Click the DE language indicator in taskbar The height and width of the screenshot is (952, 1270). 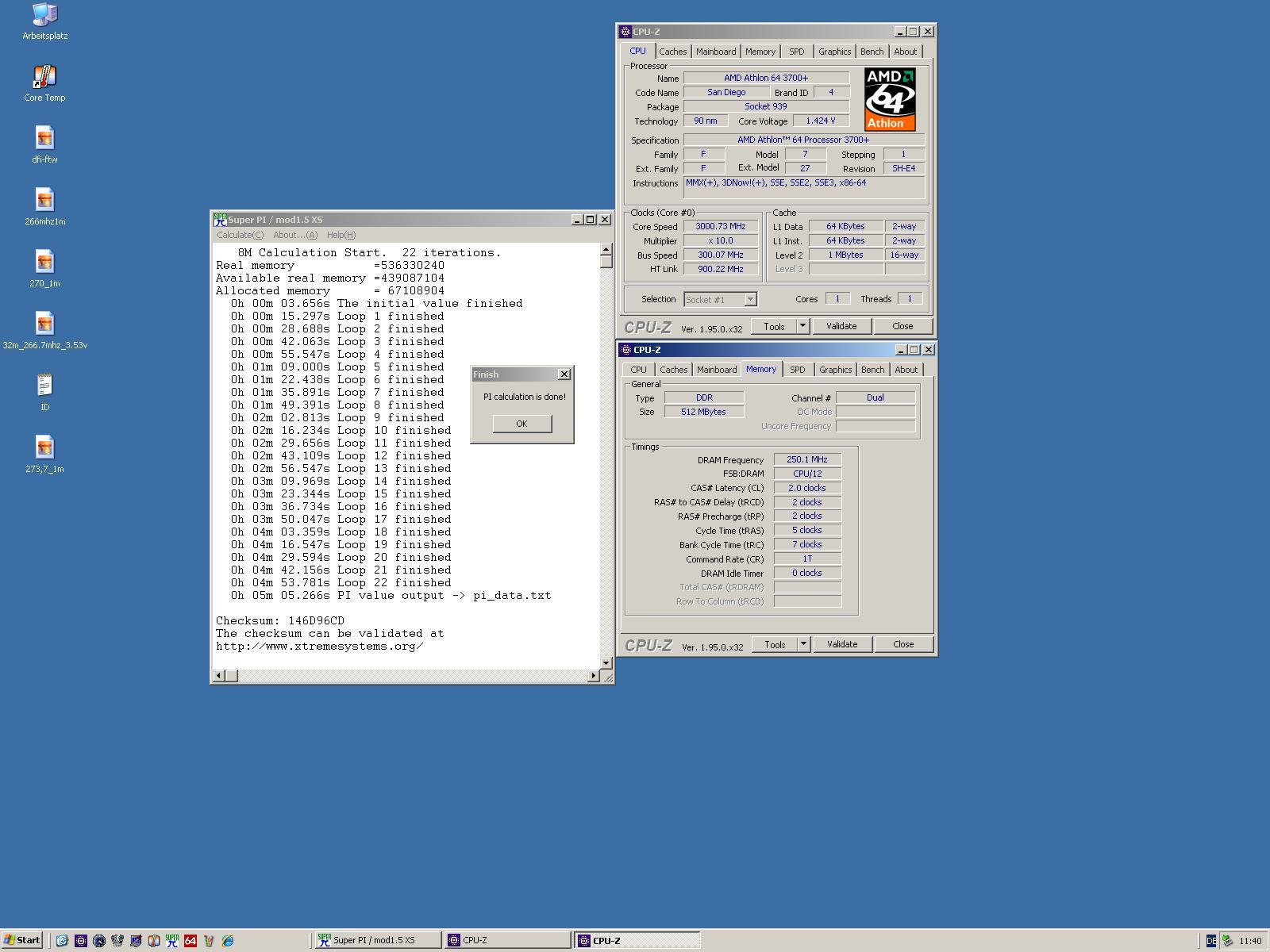[x=1210, y=940]
